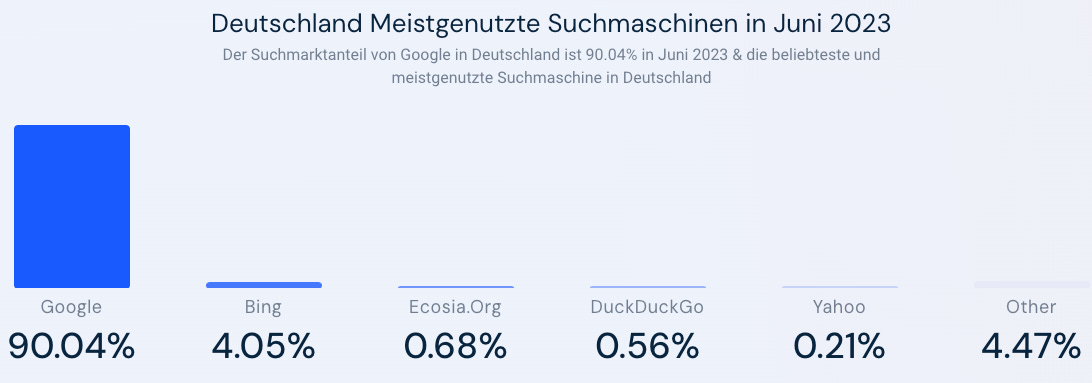The width and height of the screenshot is (1092, 383).
Task: Click the pale Other bar
Action: pos(1032,284)
